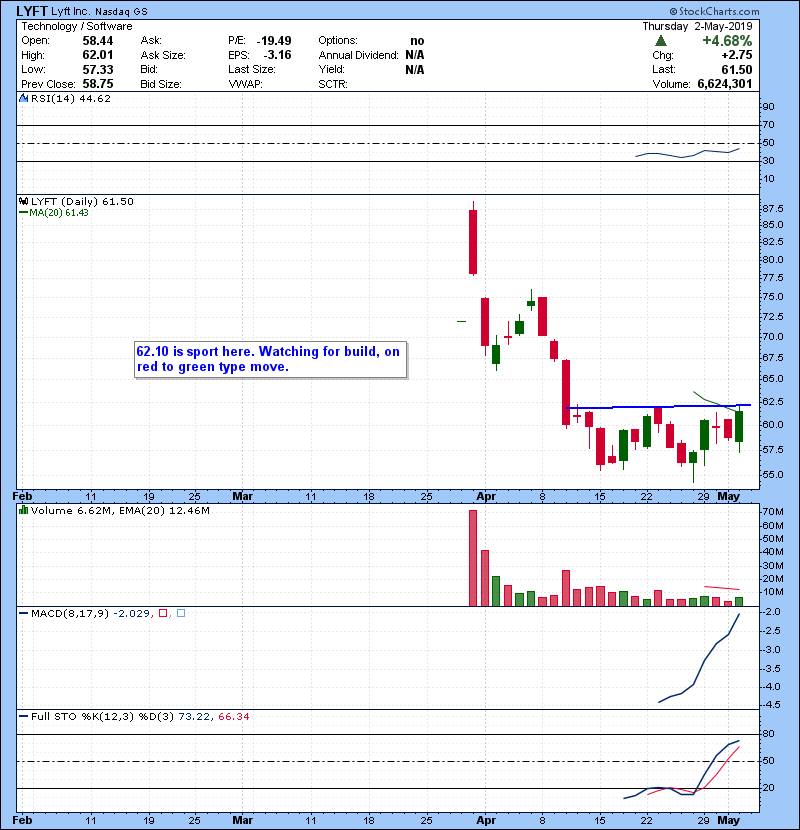Screen dimensions: 800x830
Task: Click the 55.0 price axis label
Action: point(772,475)
